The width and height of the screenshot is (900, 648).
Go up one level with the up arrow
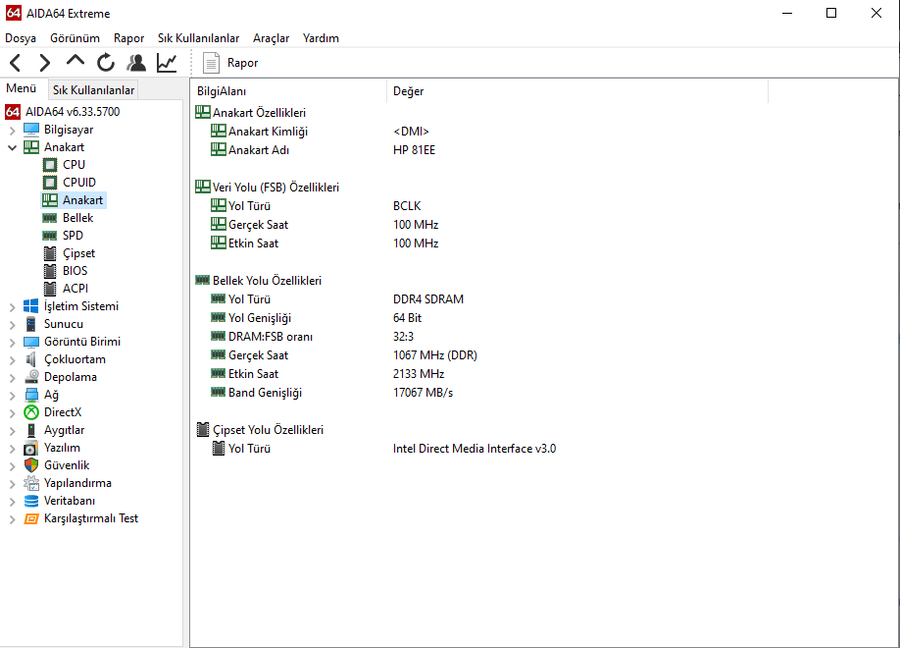tap(75, 61)
